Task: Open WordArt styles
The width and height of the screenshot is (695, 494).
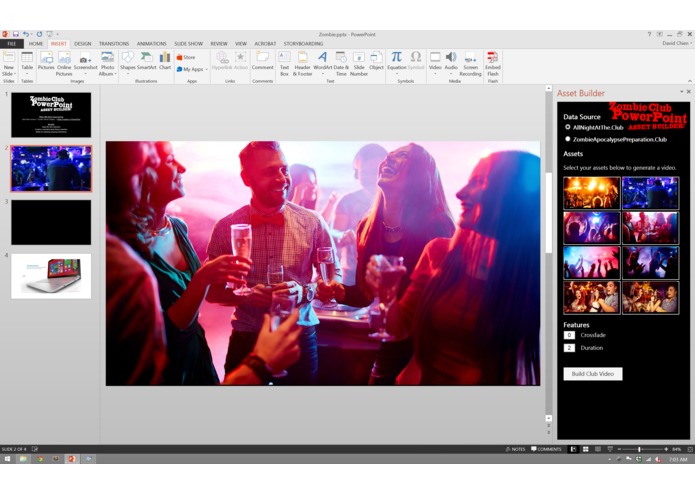Action: point(322,61)
